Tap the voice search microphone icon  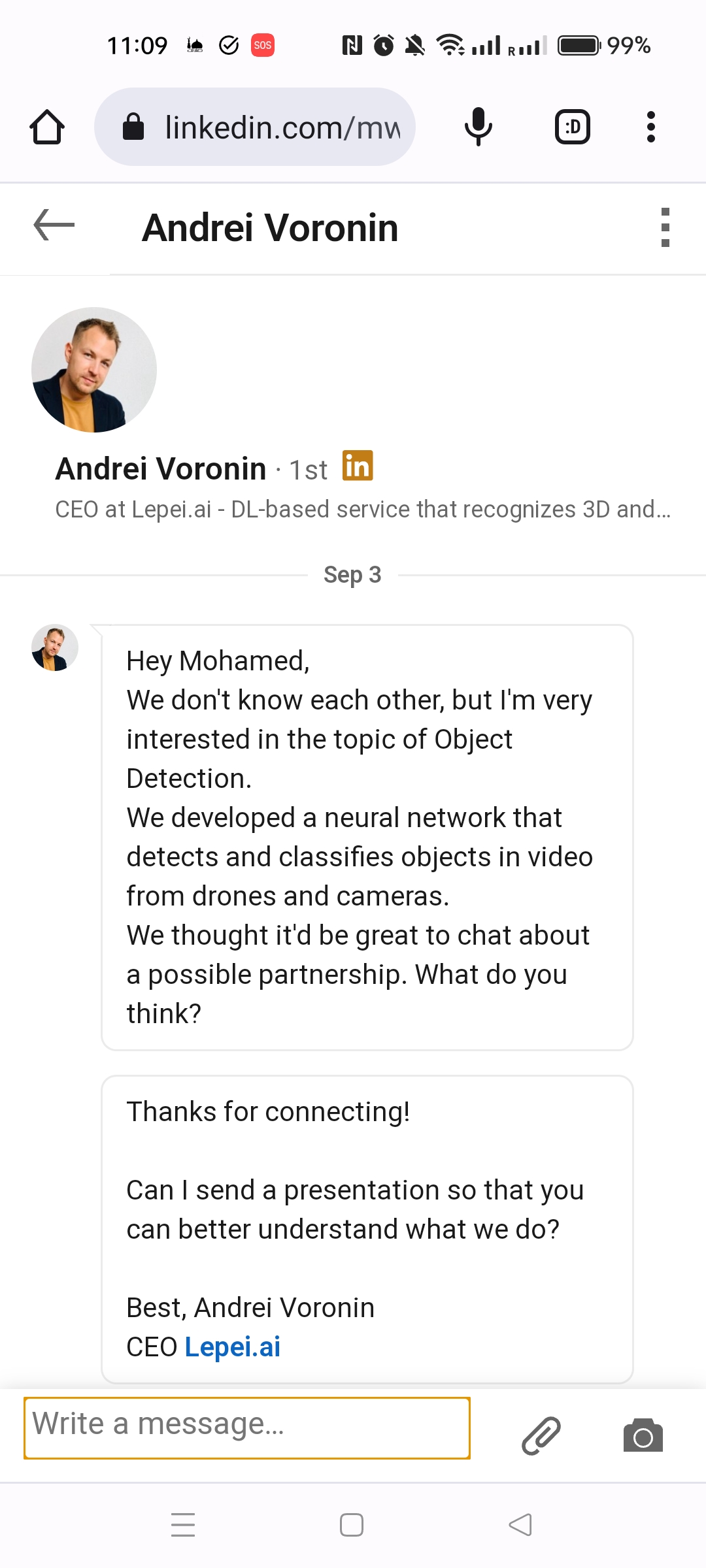tap(478, 126)
